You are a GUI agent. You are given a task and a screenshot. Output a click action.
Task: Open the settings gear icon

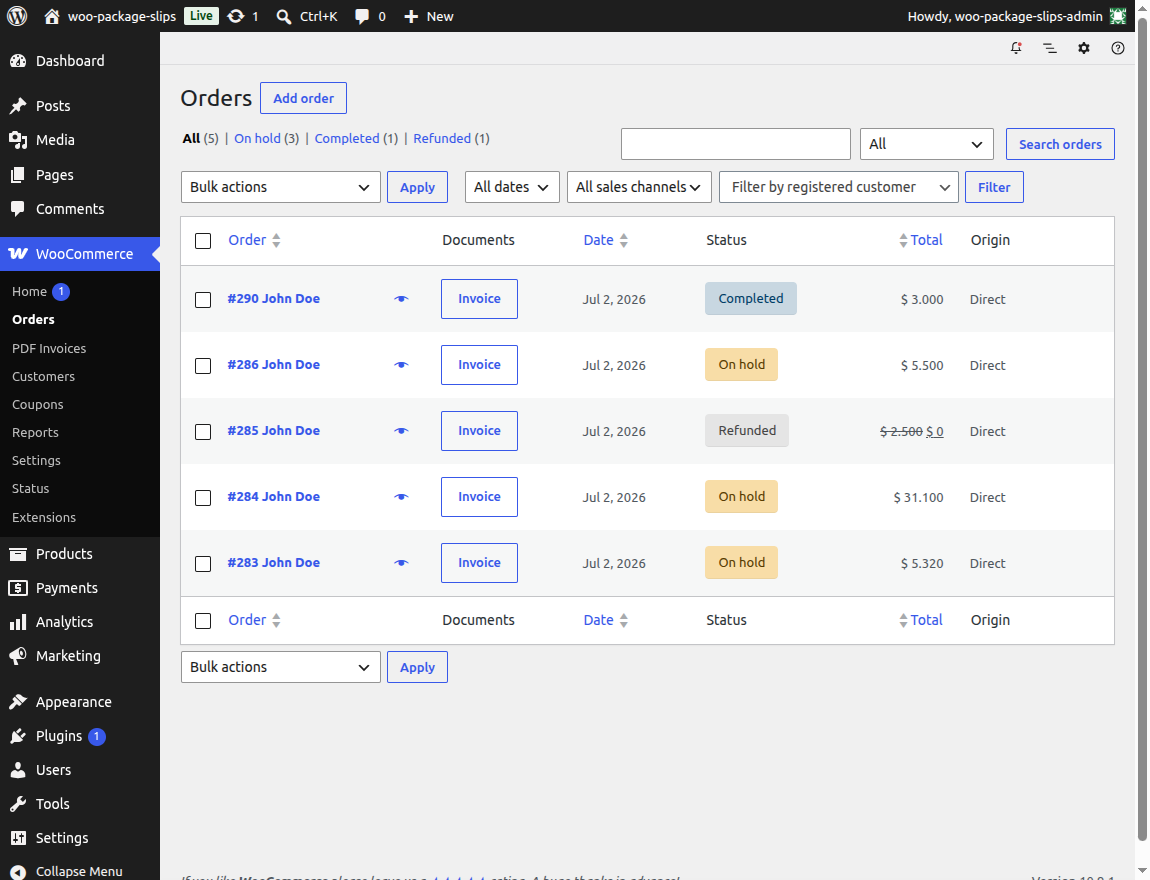click(1084, 48)
